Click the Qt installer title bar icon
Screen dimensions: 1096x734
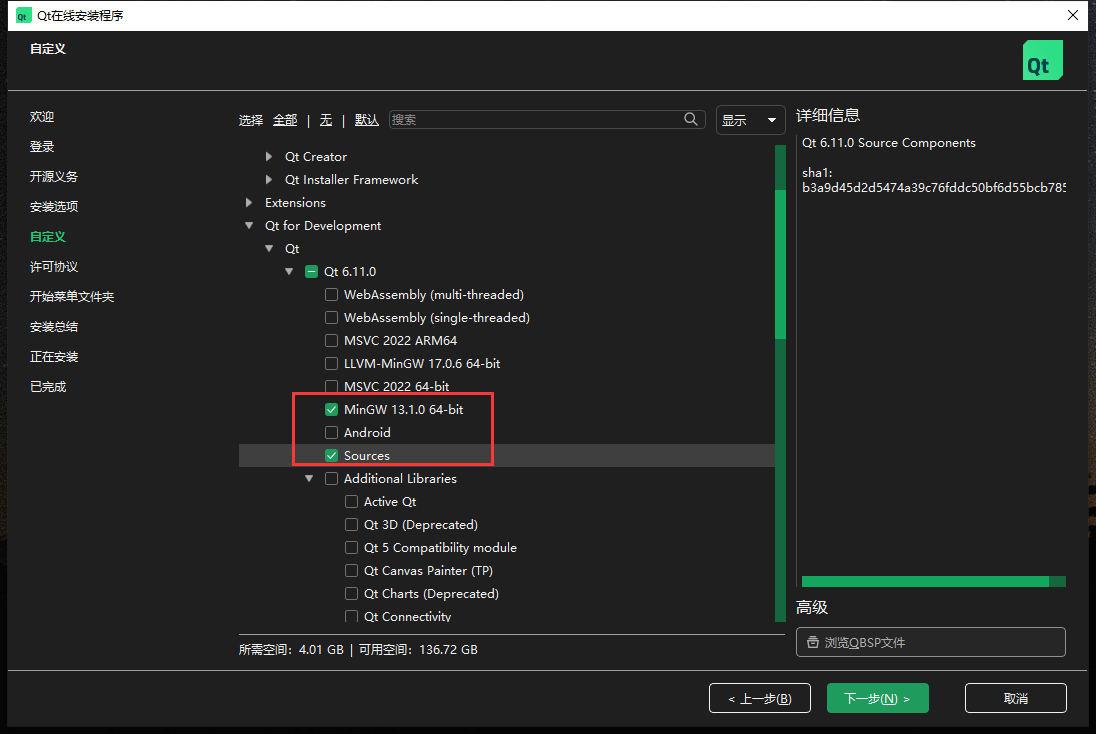pos(23,15)
